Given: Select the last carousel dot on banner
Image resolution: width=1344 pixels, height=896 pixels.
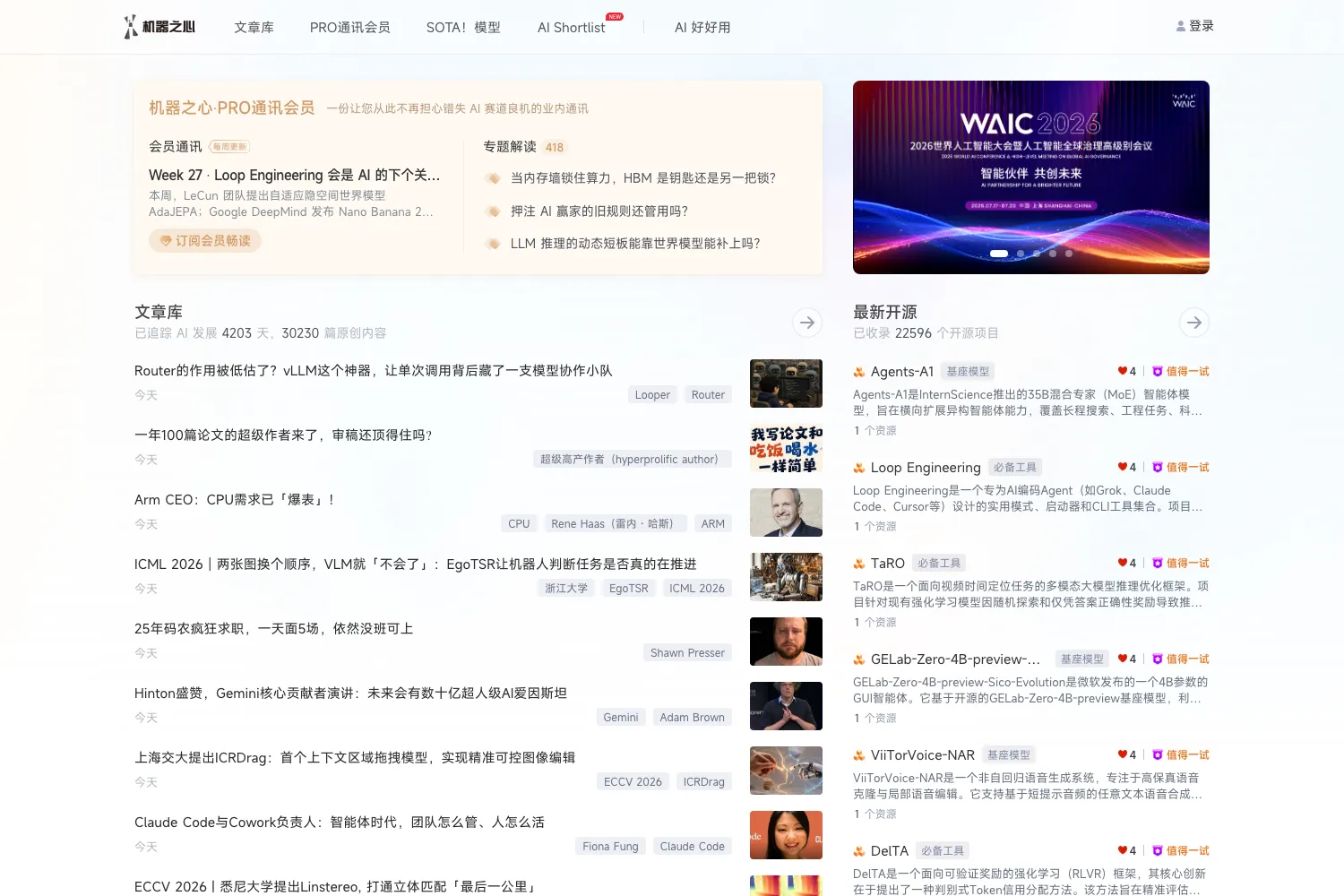Looking at the screenshot, I should (1069, 254).
